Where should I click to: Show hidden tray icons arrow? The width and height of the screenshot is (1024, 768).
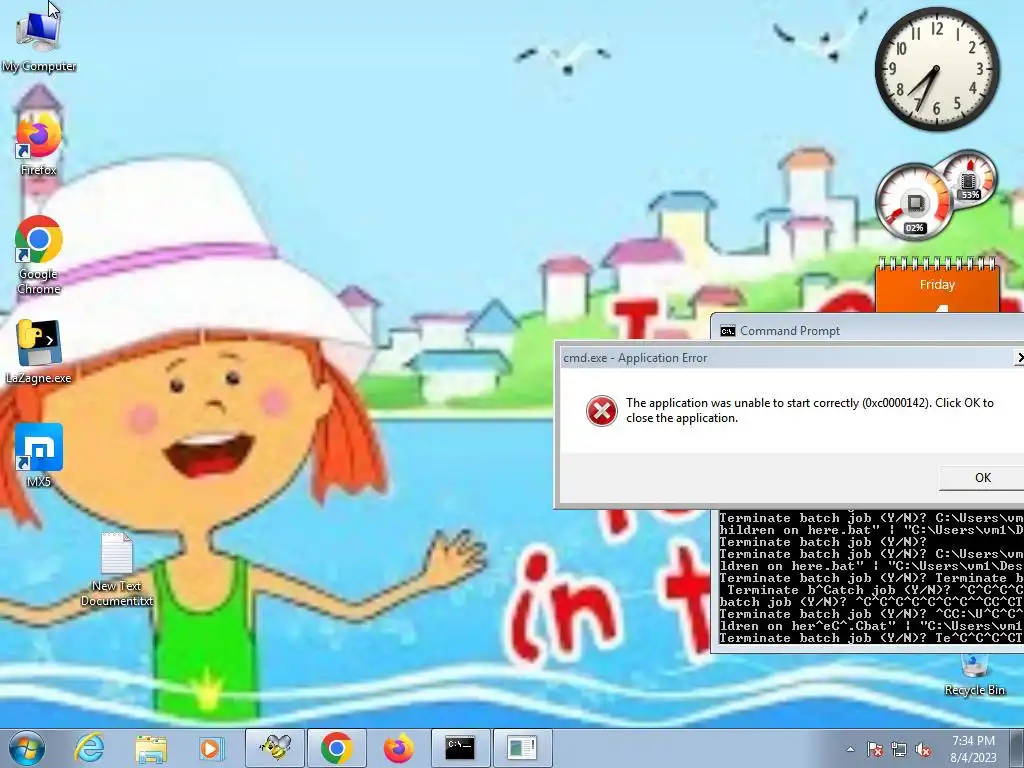(x=850, y=749)
